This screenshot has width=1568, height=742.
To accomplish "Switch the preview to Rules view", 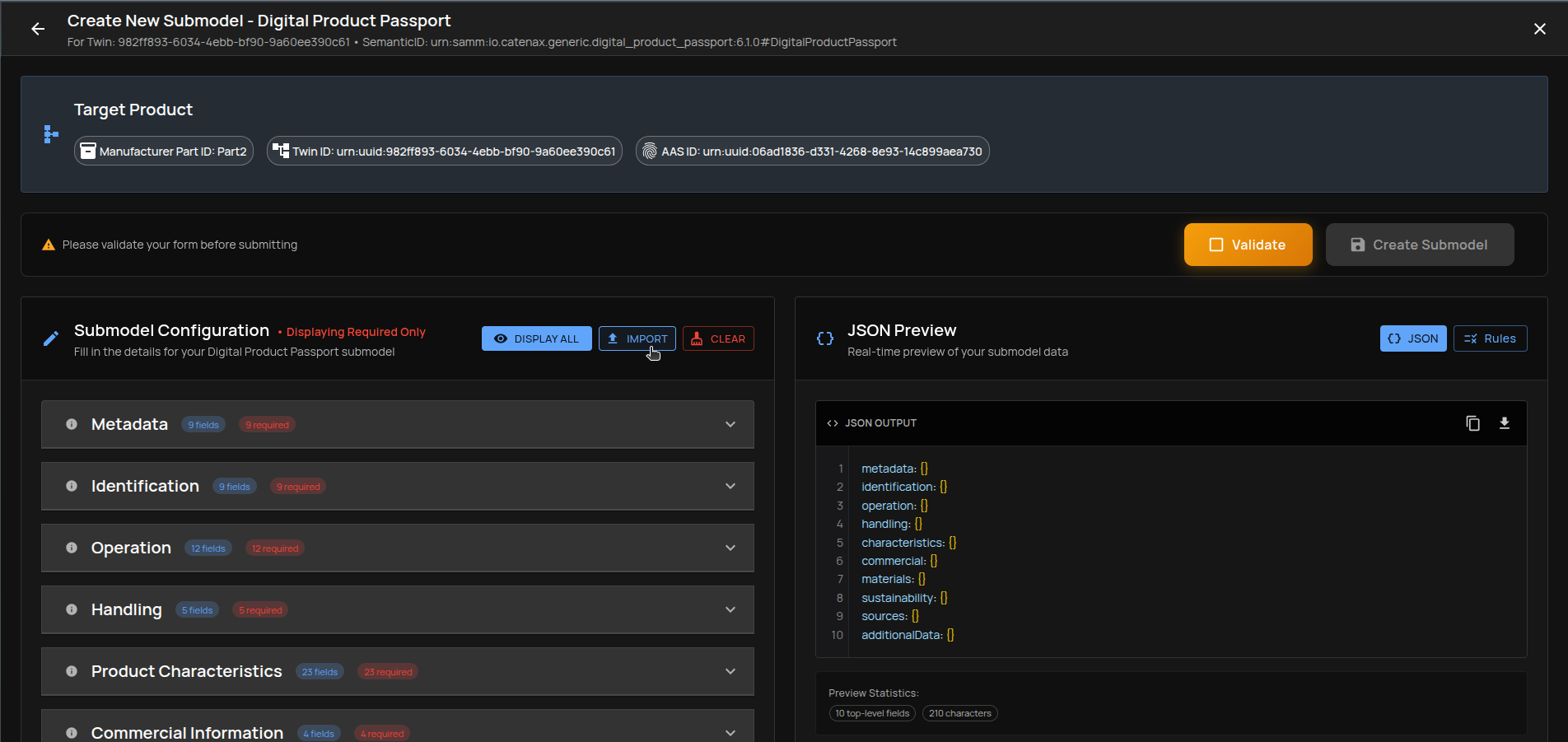I will coord(1490,338).
